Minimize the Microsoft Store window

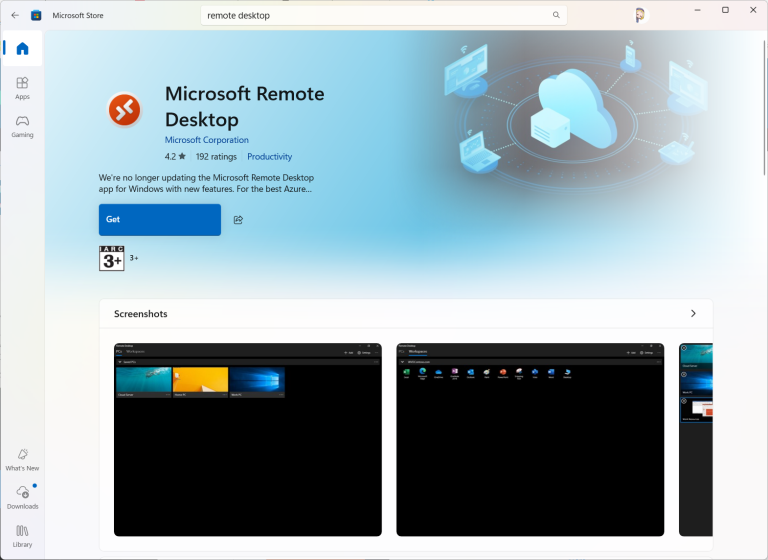[697, 10]
